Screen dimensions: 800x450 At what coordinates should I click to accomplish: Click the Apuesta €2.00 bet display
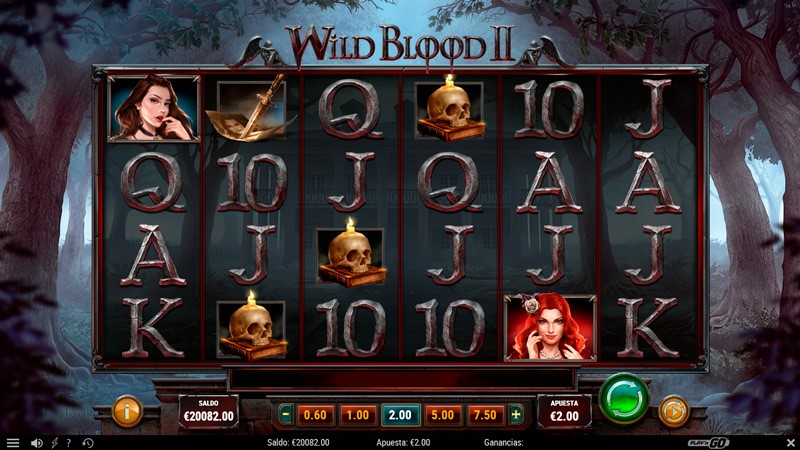(x=564, y=411)
